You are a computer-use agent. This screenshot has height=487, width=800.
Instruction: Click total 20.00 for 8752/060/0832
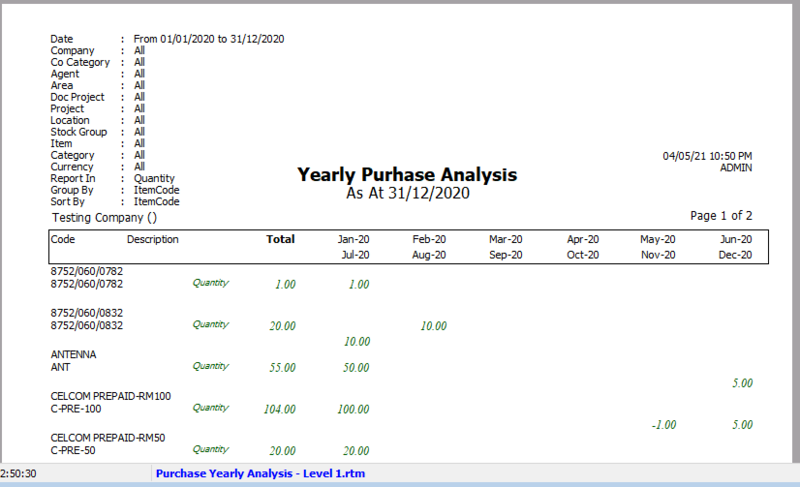click(x=282, y=326)
